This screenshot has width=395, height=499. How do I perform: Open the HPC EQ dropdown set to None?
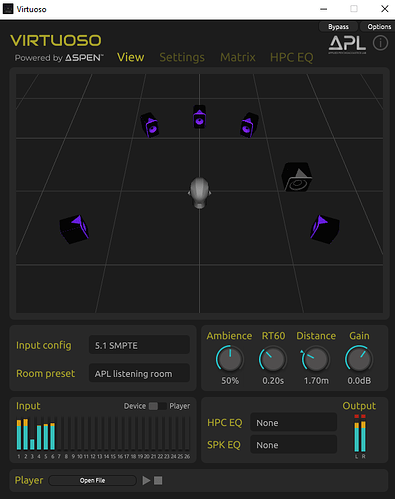pos(293,422)
